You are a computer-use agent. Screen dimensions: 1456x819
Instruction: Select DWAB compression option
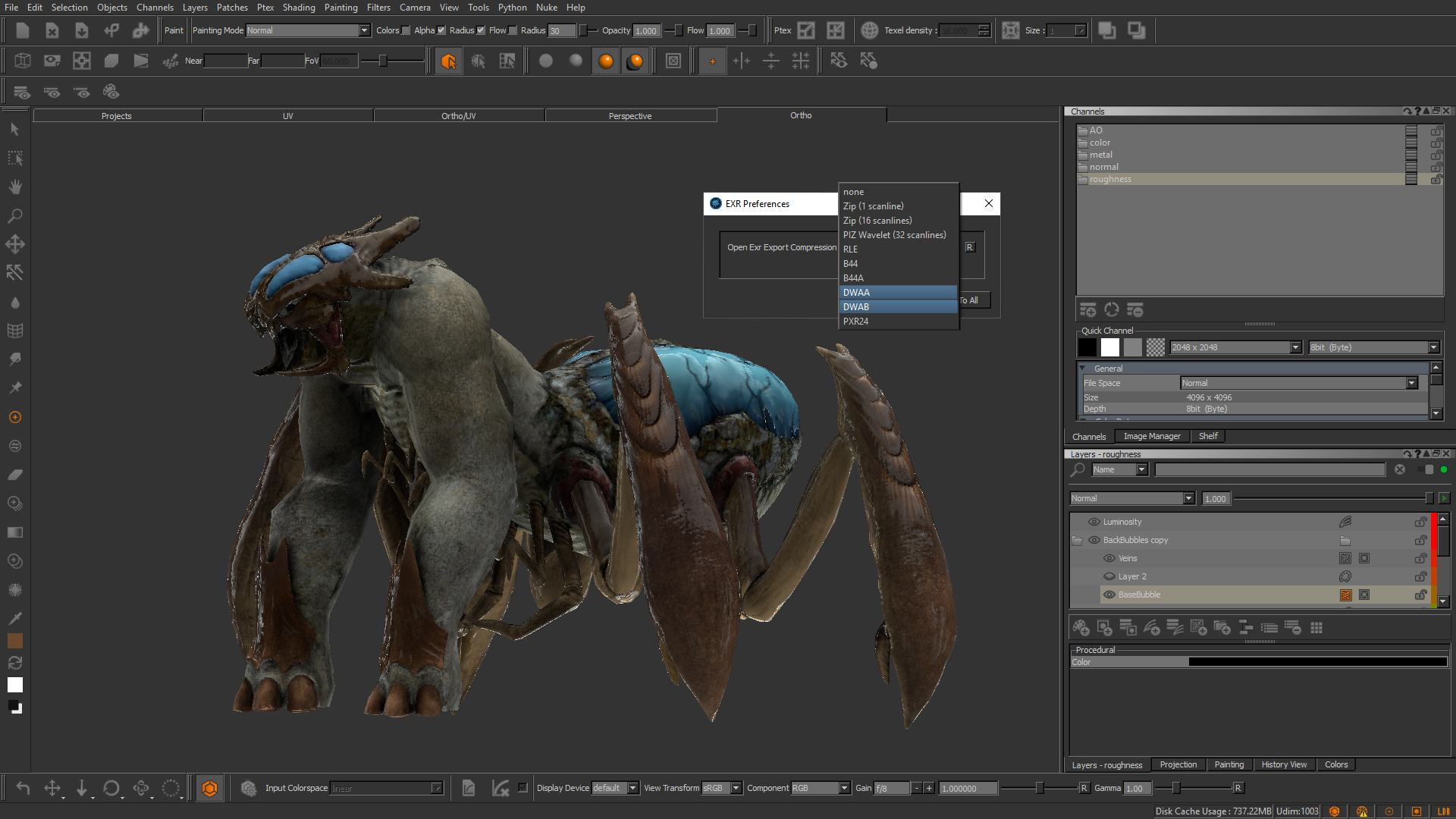coord(899,307)
